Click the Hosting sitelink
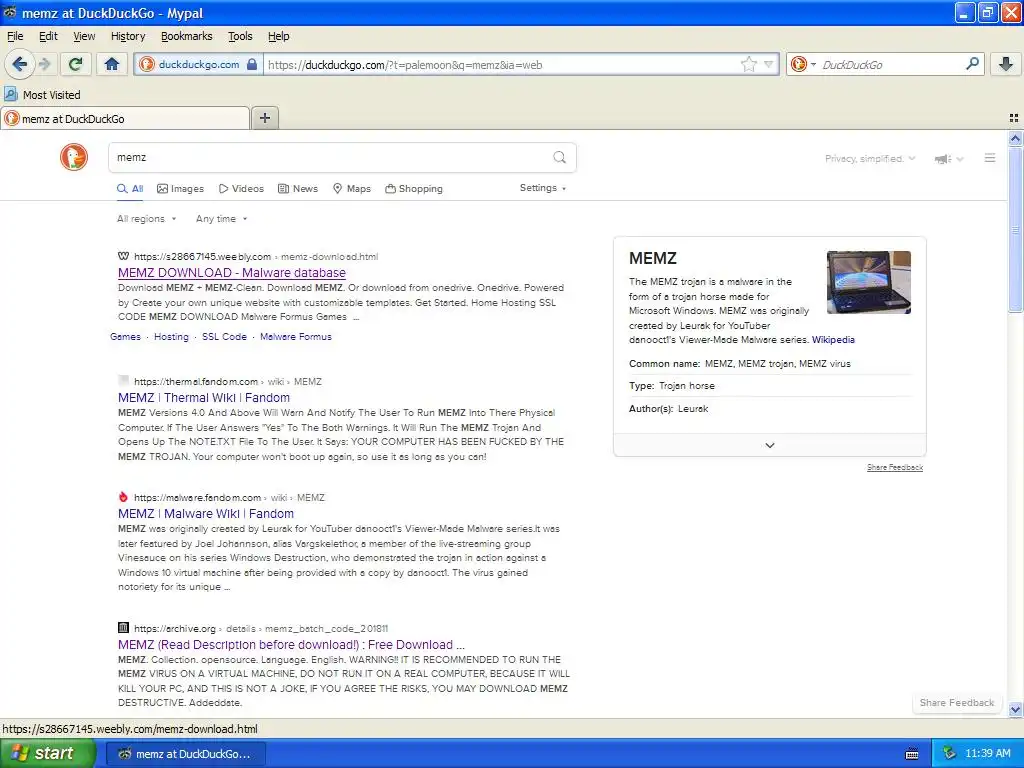 point(171,337)
